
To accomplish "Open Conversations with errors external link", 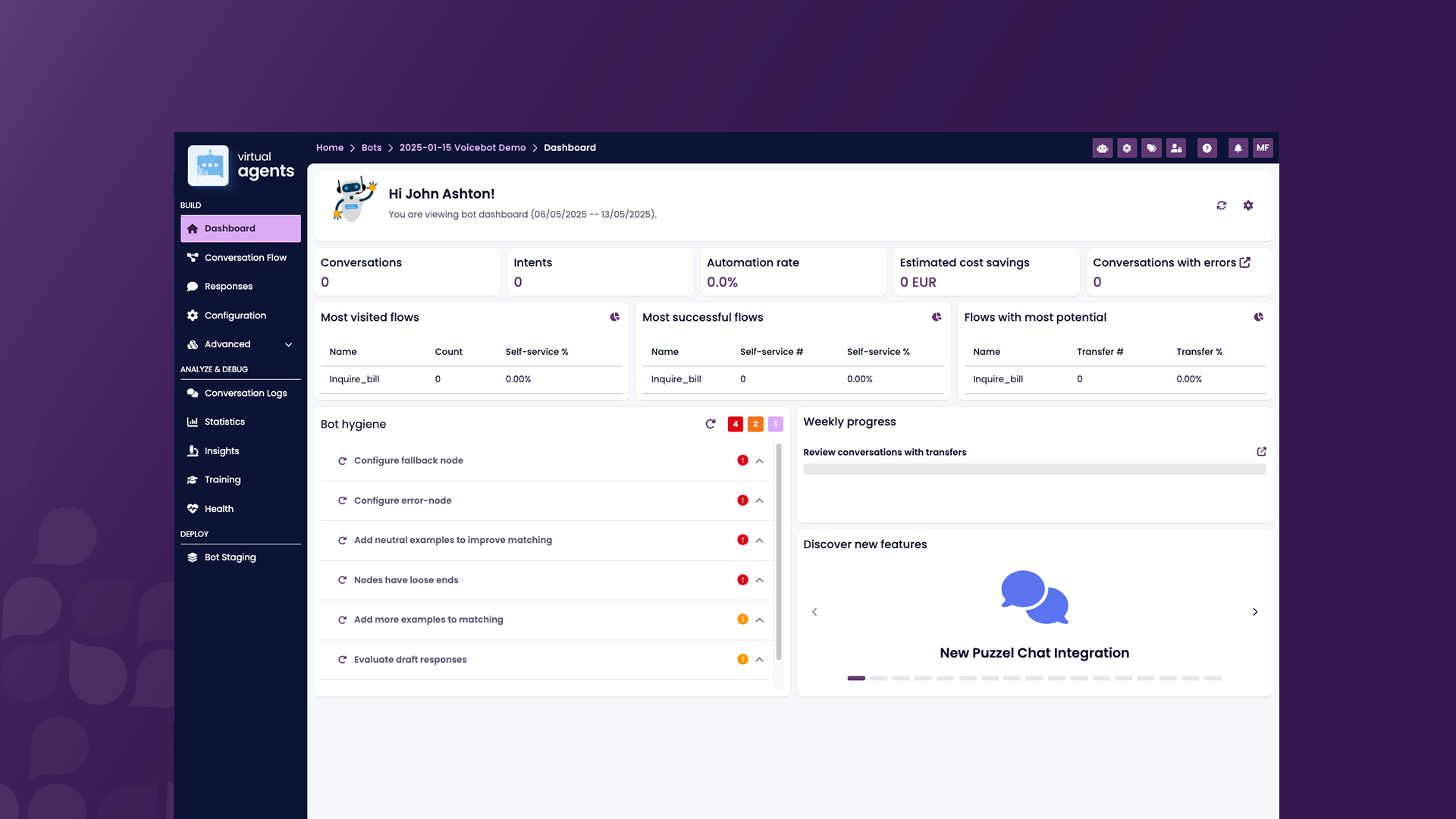I will [1244, 262].
